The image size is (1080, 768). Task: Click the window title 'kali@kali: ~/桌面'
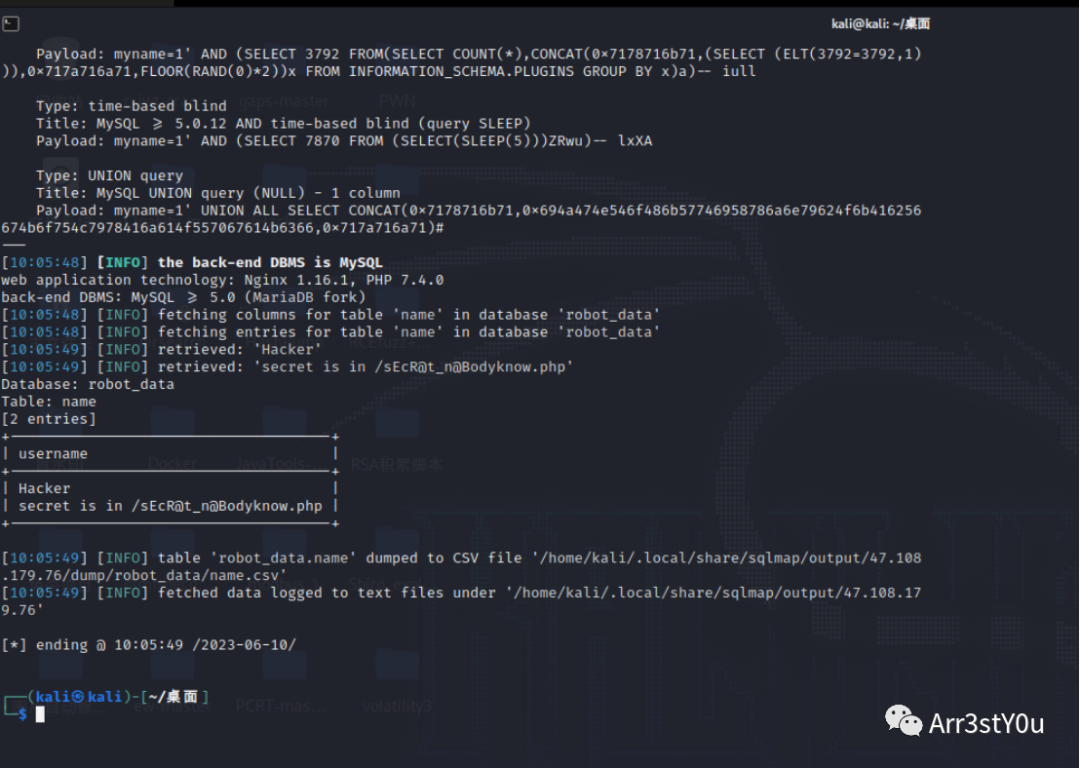coord(880,24)
